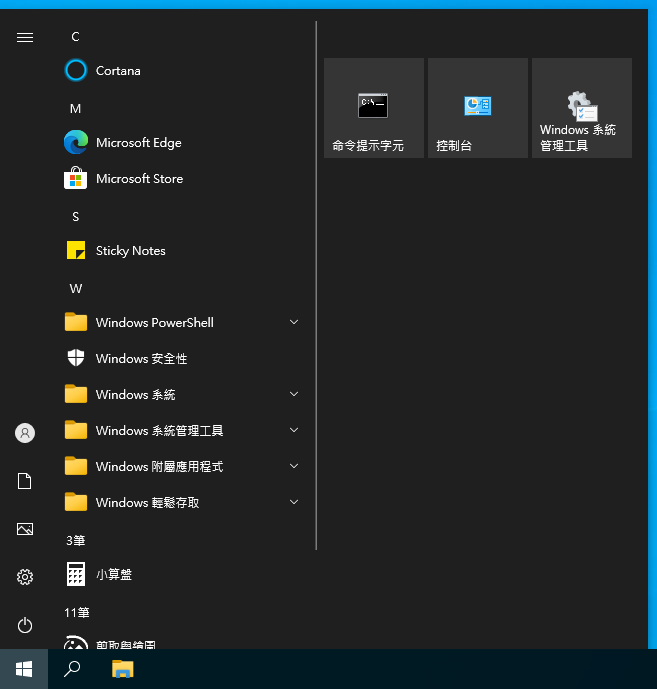The image size is (657, 689).
Task: Click the taskbar search magnifier
Action: click(72, 669)
